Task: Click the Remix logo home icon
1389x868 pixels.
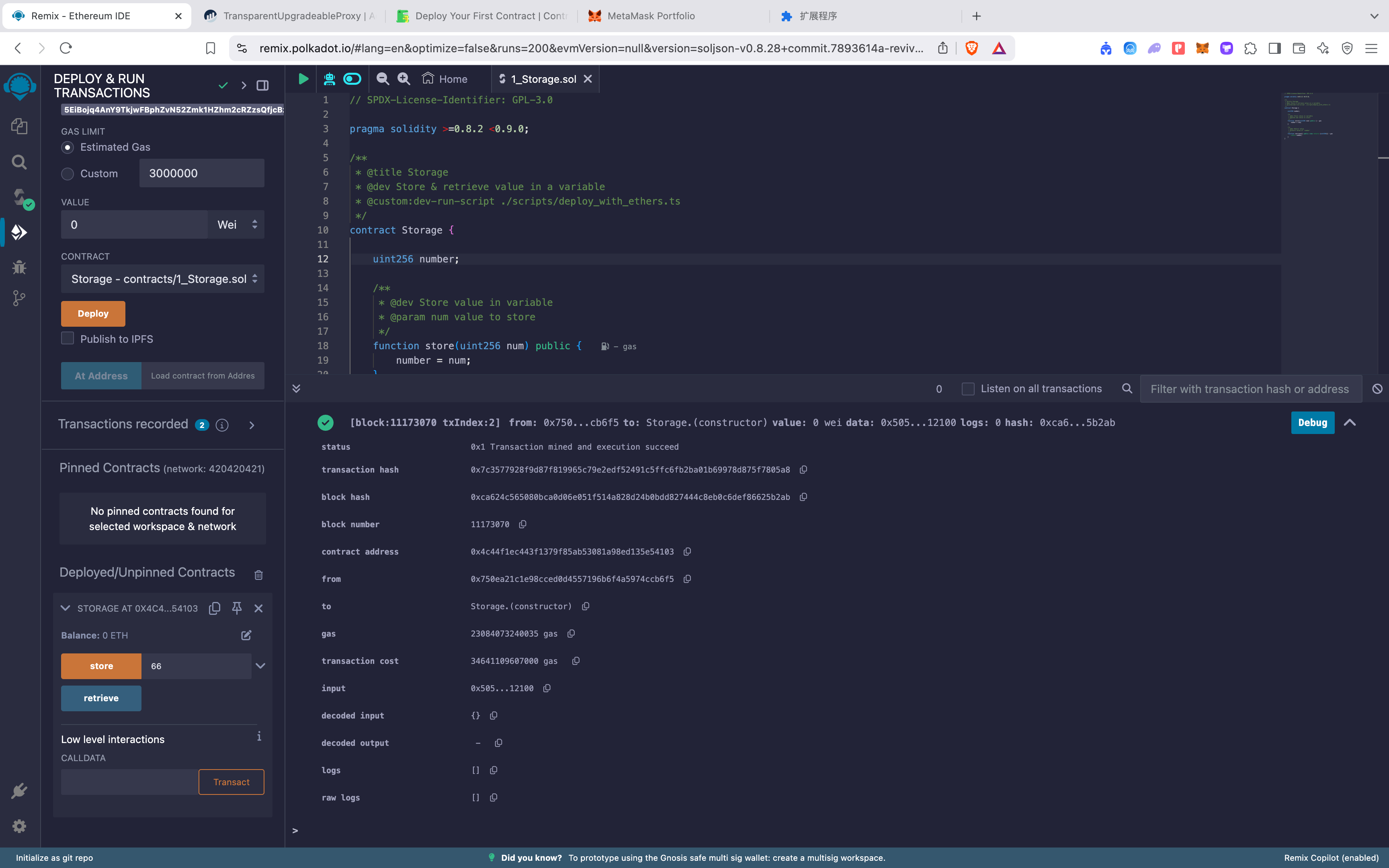Action: coord(20,87)
